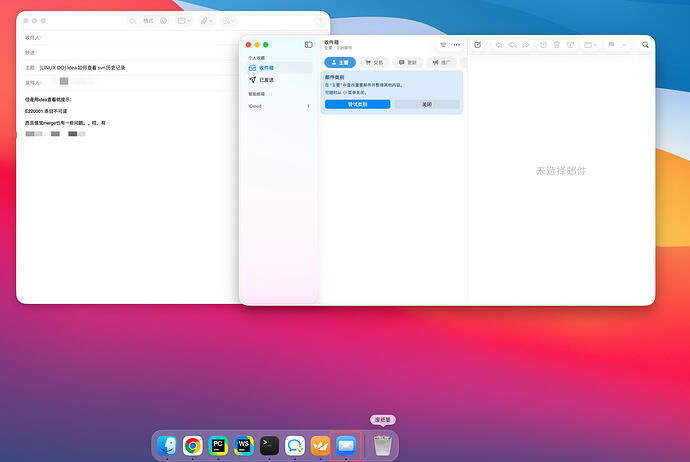The image size is (690, 462).
Task: Click the Reply arrow icon
Action: pos(499,45)
